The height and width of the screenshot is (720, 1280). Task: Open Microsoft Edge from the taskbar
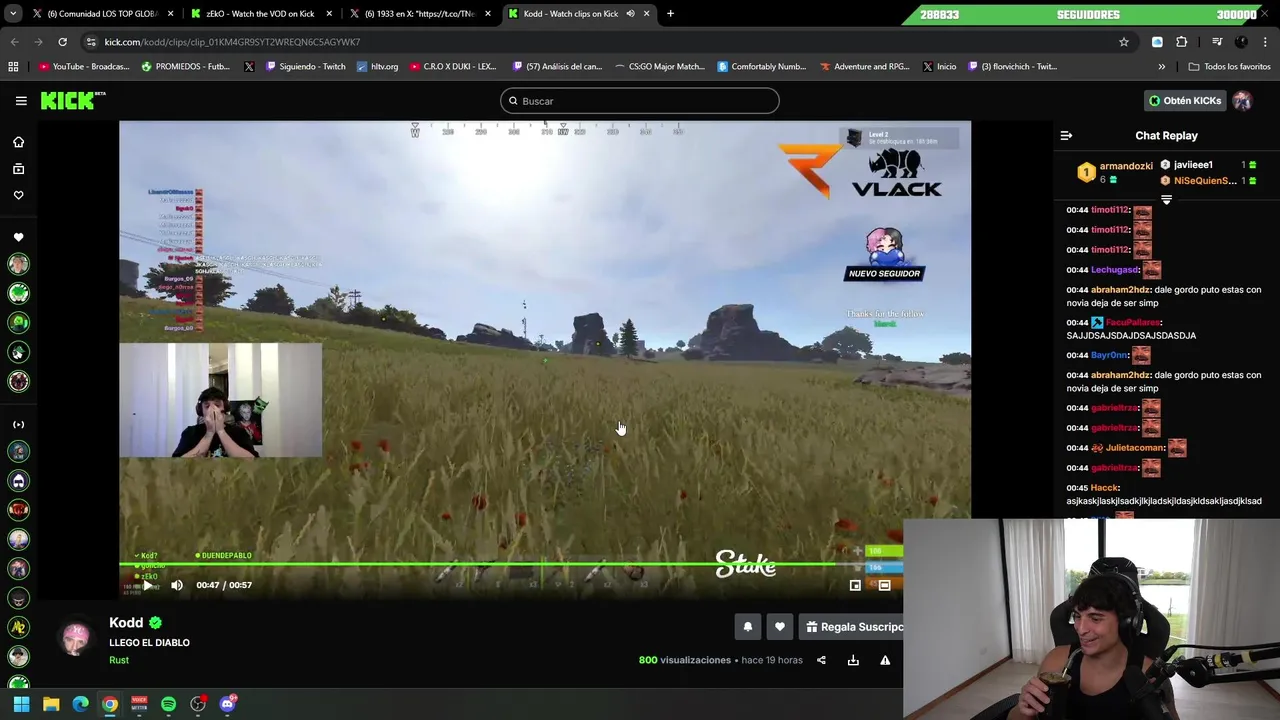tap(80, 704)
